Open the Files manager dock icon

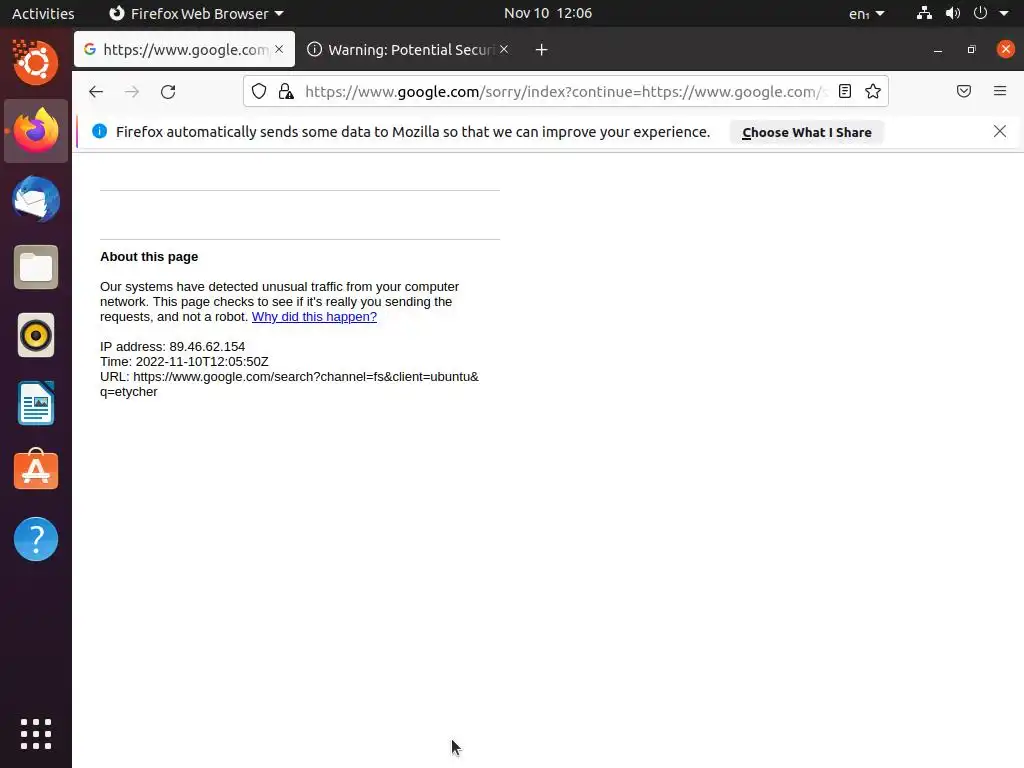click(36, 267)
